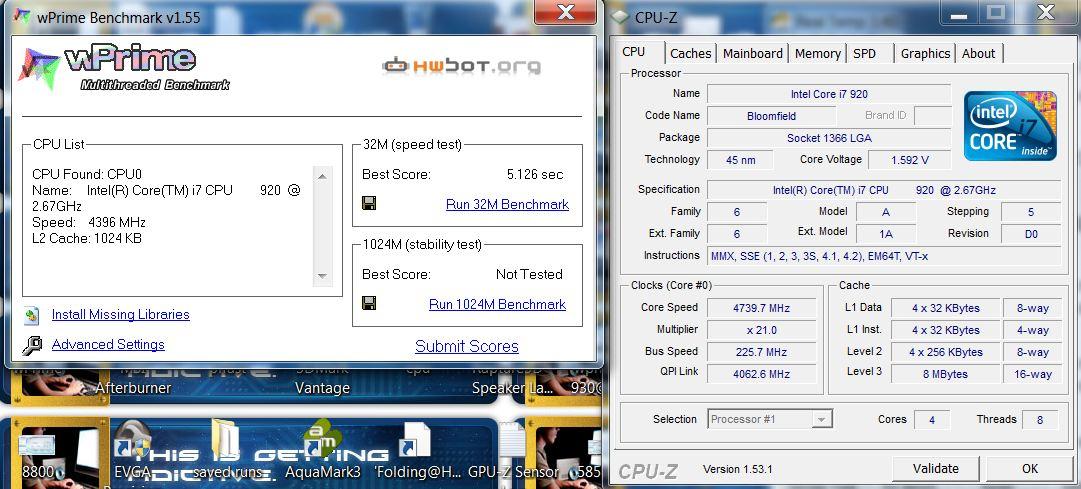
Task: Click the 4 x 256 KBytes Level 2 value
Action: (944, 352)
